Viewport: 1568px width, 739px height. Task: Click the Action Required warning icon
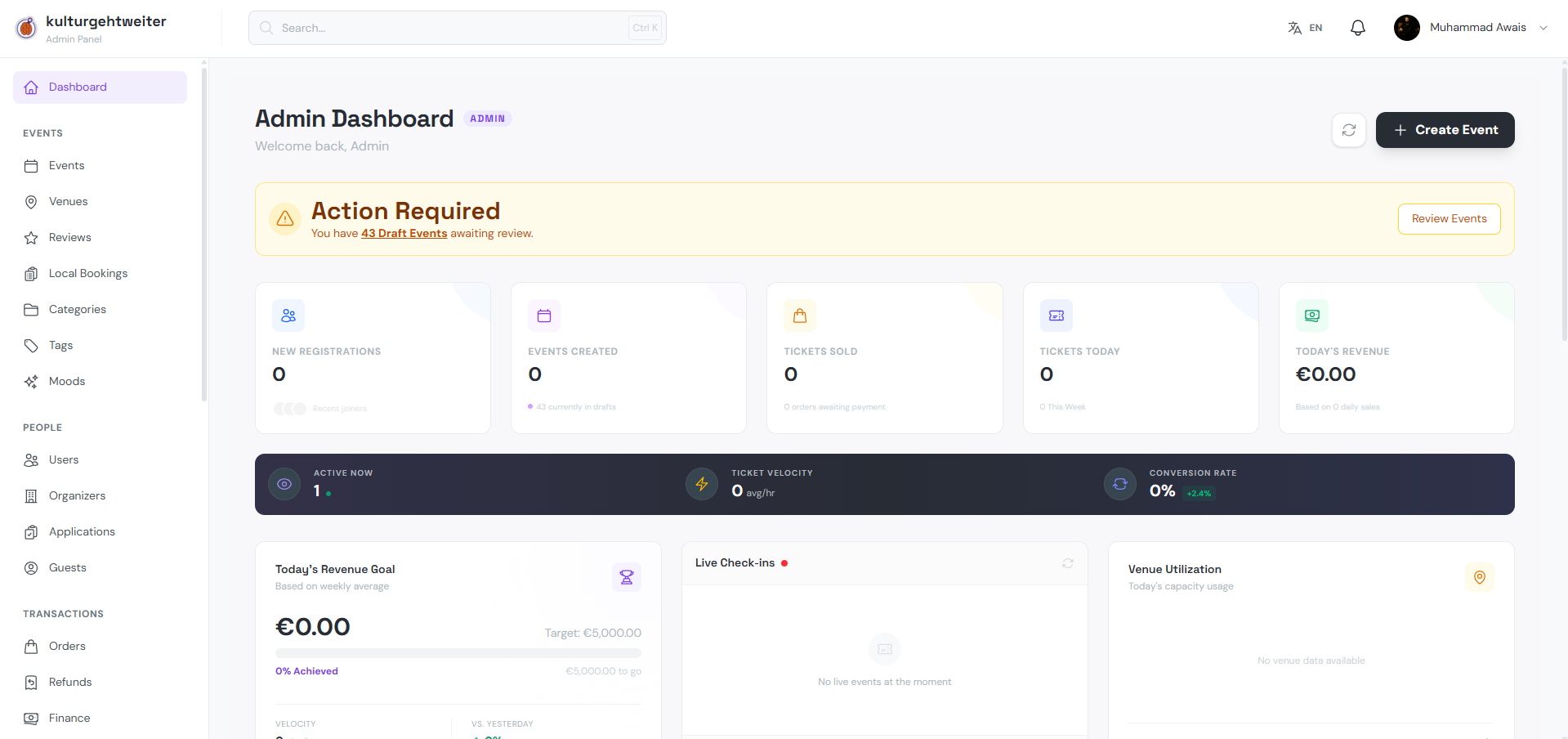click(285, 218)
